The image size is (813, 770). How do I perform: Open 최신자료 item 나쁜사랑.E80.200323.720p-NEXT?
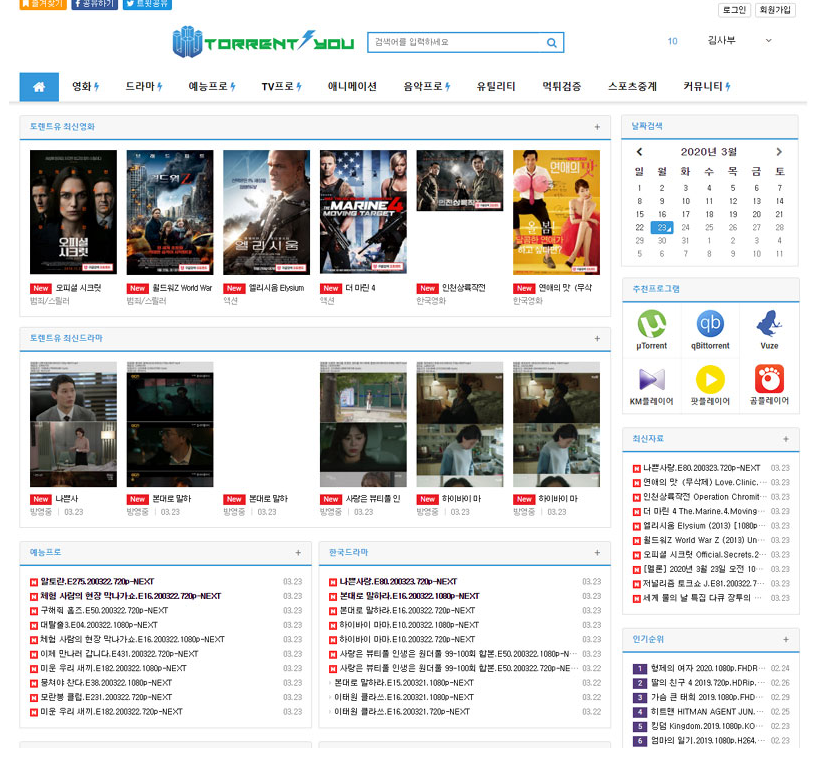coord(702,468)
